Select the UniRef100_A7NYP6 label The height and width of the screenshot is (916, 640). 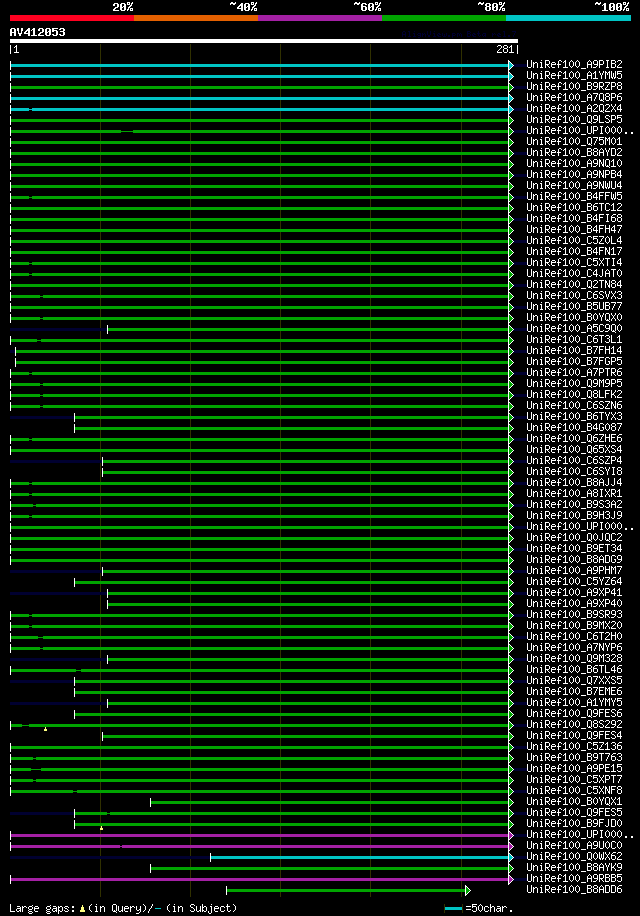[574, 647]
